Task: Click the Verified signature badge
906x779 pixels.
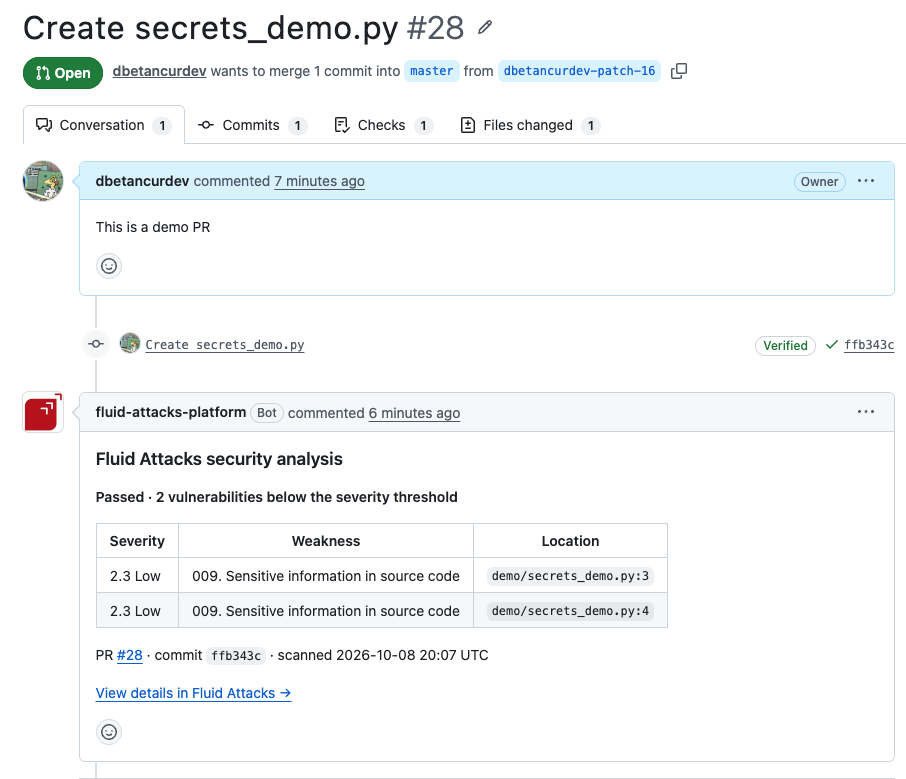Action: click(x=785, y=346)
